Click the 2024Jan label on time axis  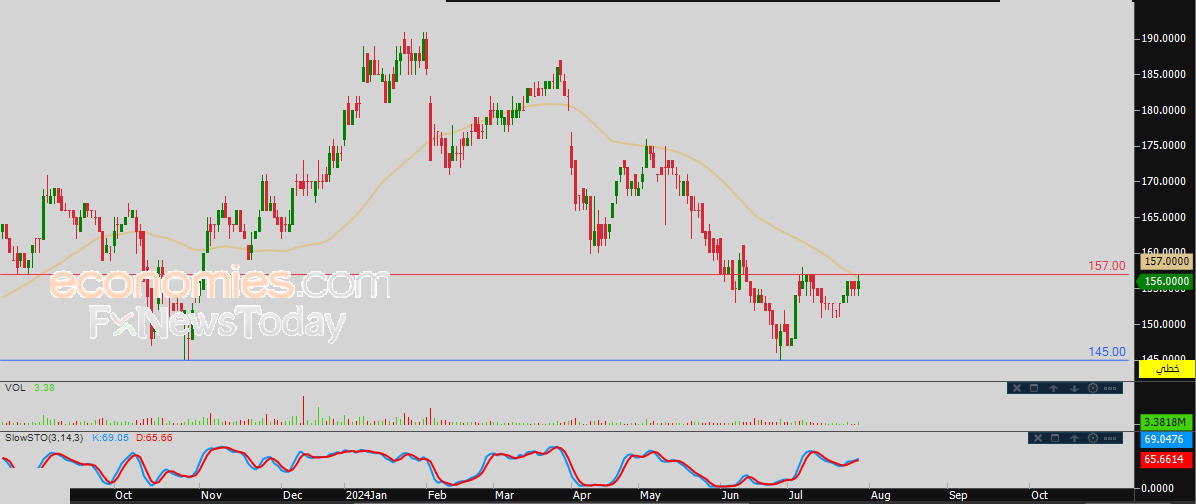pyautogui.click(x=367, y=496)
